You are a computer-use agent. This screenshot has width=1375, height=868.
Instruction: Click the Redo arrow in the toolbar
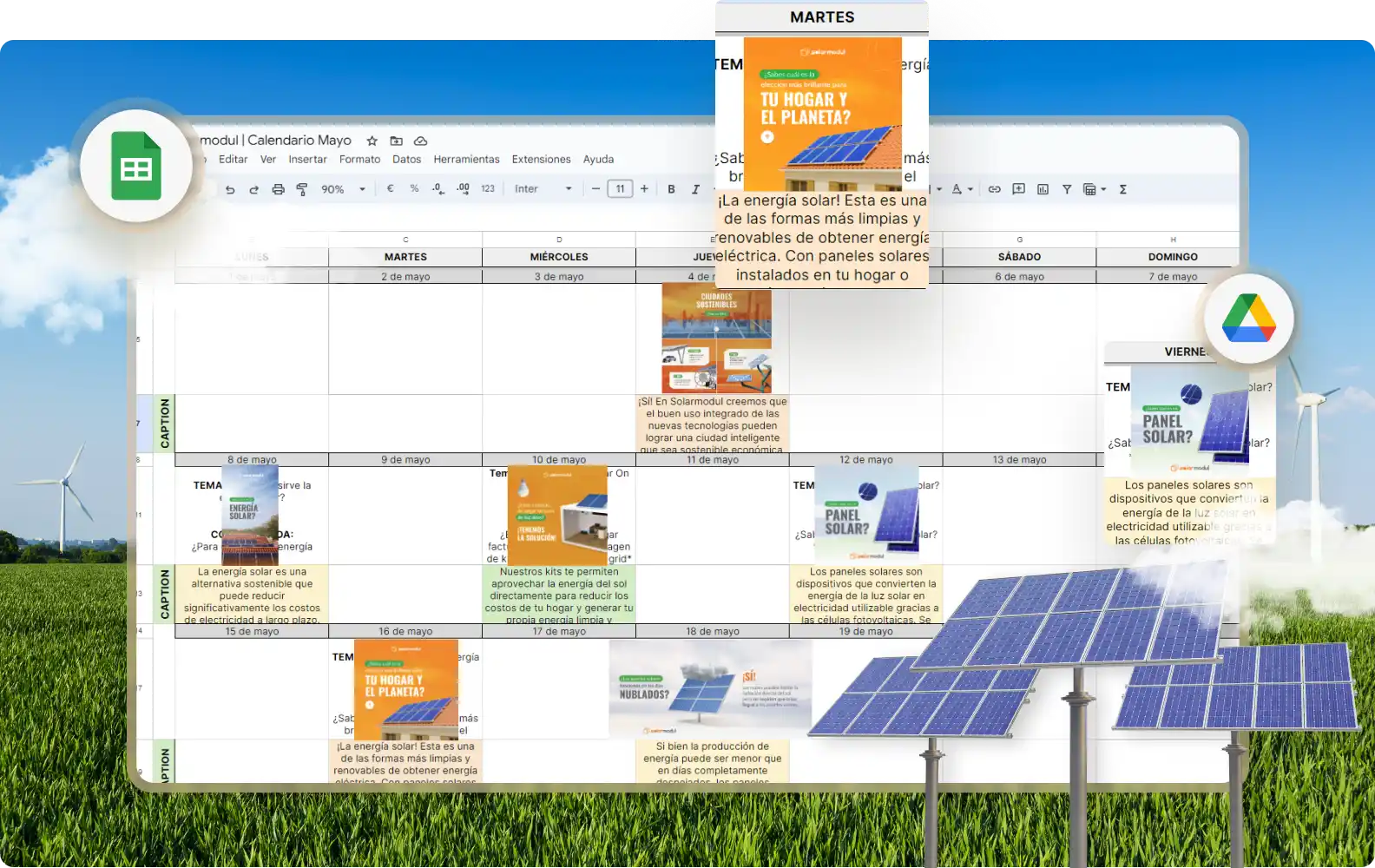pos(253,189)
